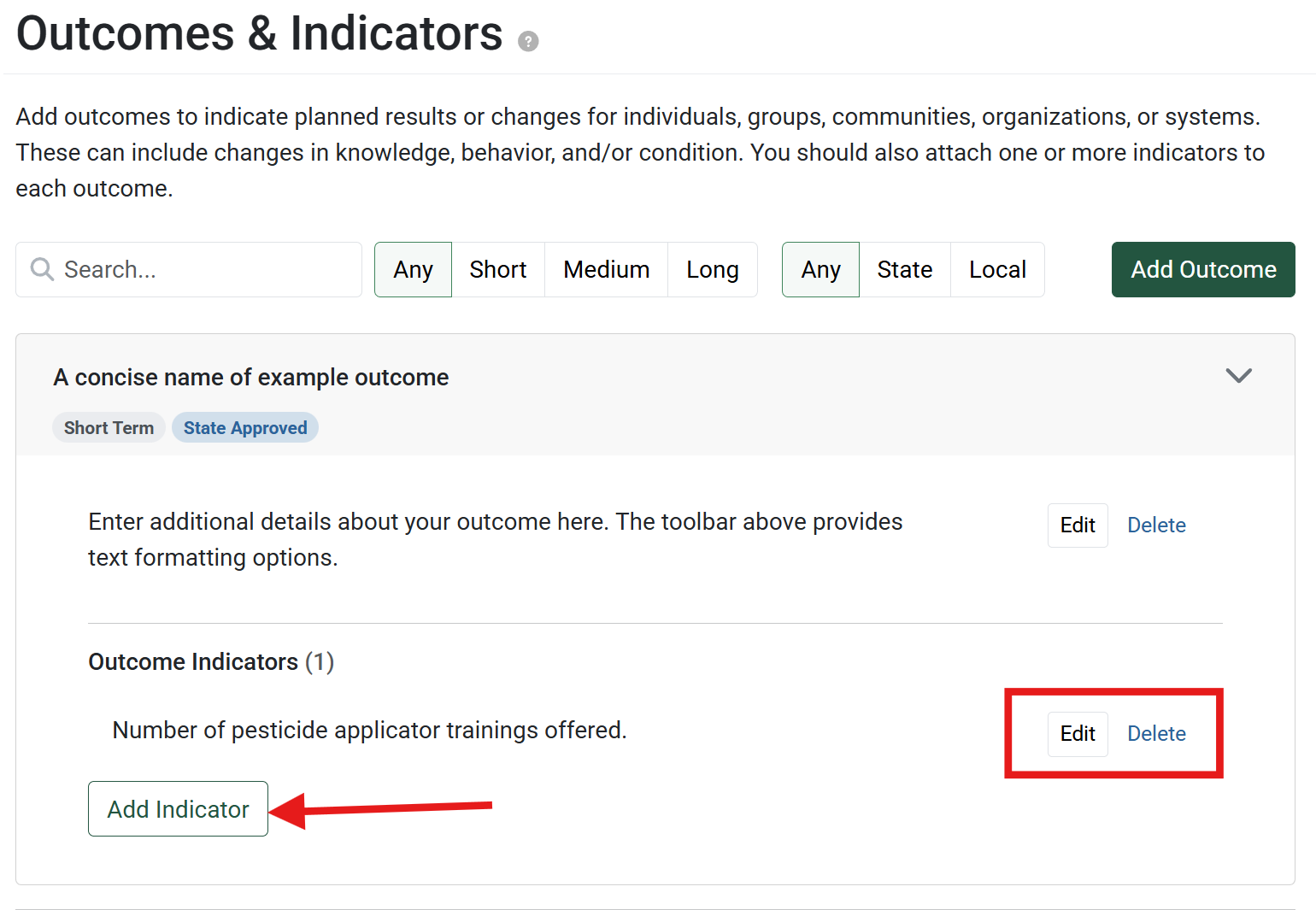Filter outcomes by Short term
Image resolution: width=1316 pixels, height=910 pixels.
(497, 270)
